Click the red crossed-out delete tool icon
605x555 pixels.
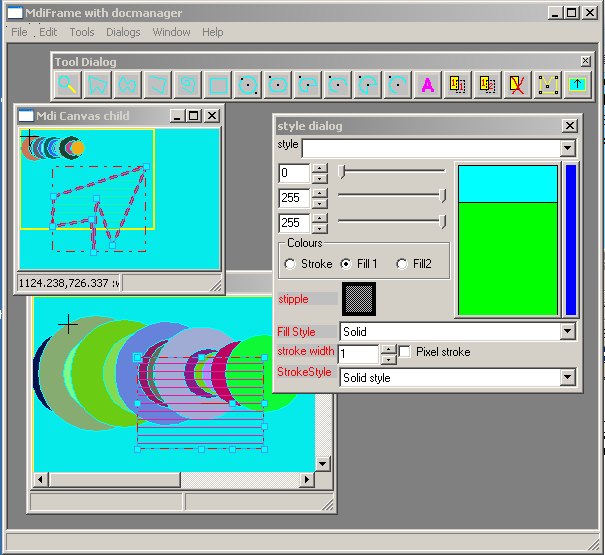click(517, 85)
